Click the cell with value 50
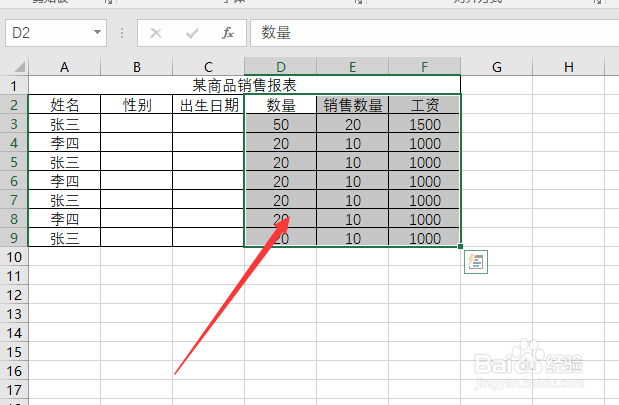619x405 pixels. pos(281,124)
